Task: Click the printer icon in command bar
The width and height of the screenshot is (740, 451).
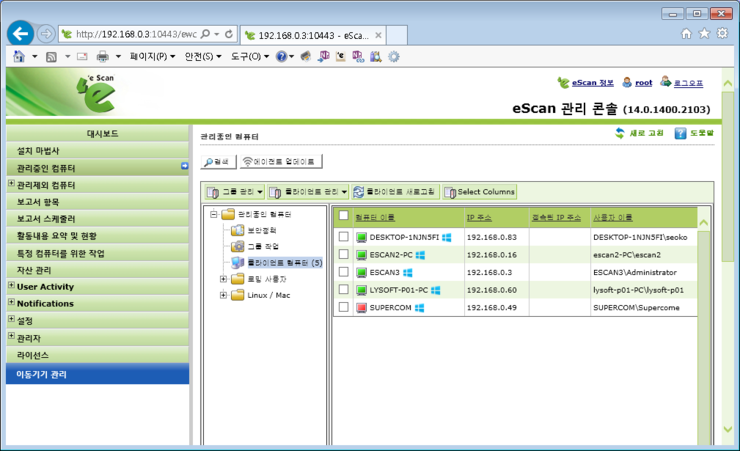Action: [x=102, y=57]
